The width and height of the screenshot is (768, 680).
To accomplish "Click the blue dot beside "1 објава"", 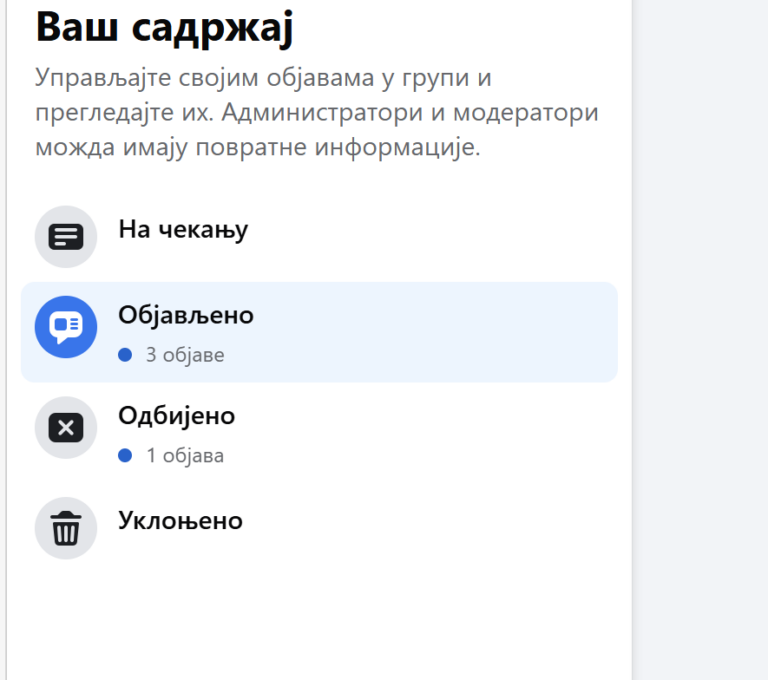I will 125,456.
